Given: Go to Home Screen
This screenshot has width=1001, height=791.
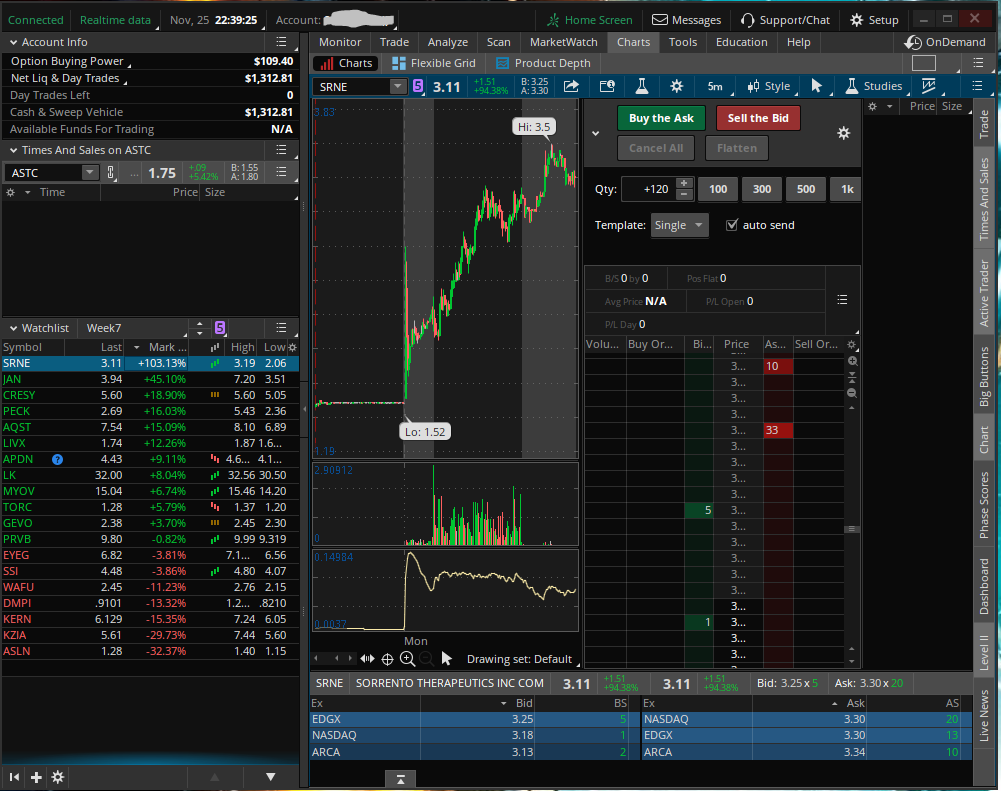Looking at the screenshot, I should 589,20.
